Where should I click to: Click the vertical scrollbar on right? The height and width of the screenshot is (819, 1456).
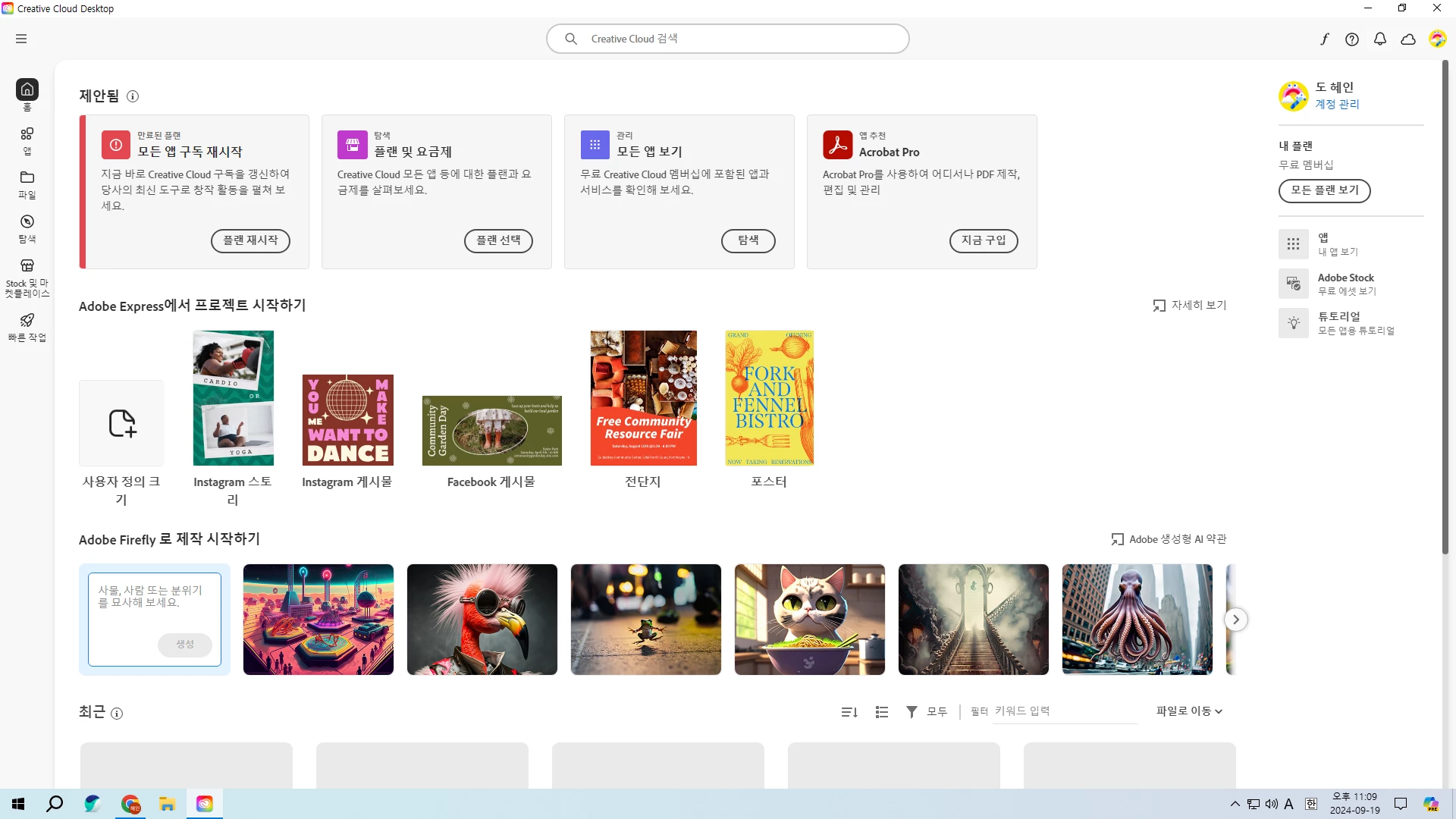(1445, 303)
